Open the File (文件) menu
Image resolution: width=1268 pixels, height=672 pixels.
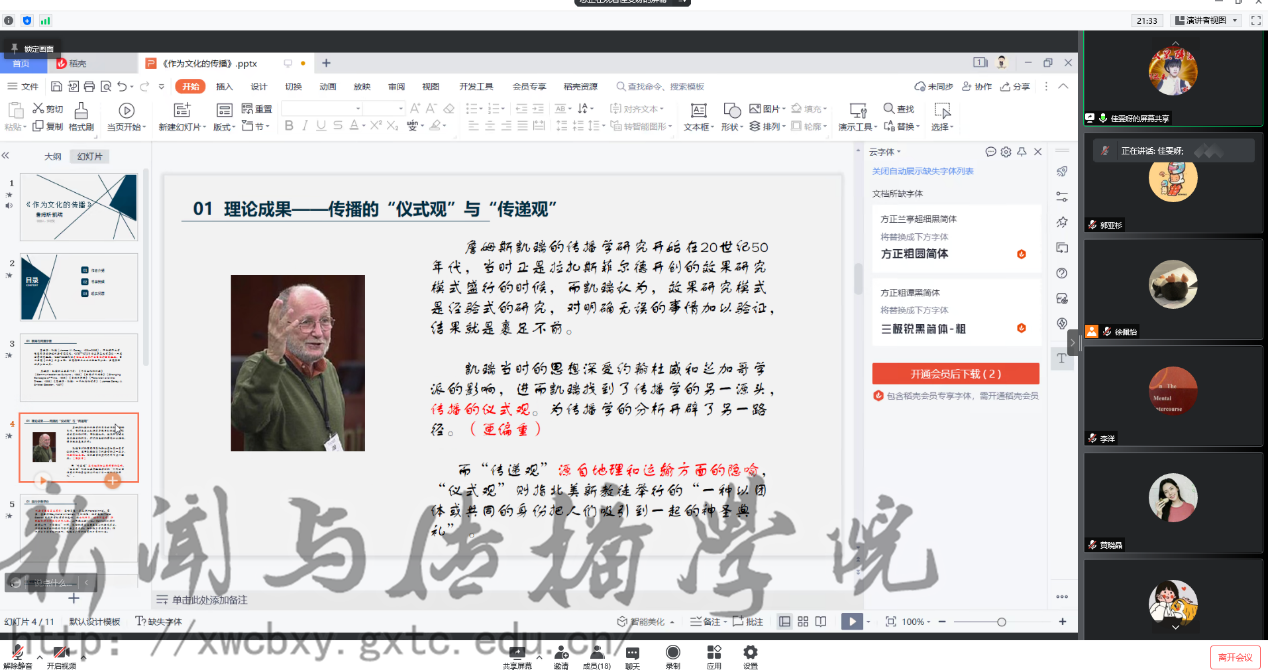coord(24,87)
